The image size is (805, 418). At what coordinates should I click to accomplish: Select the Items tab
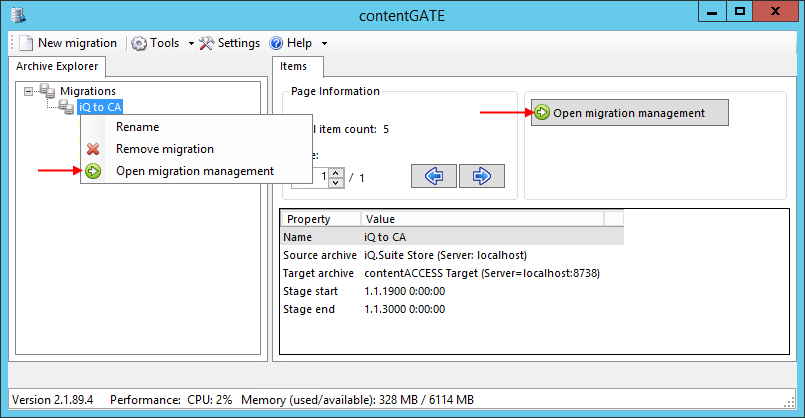pyautogui.click(x=294, y=67)
